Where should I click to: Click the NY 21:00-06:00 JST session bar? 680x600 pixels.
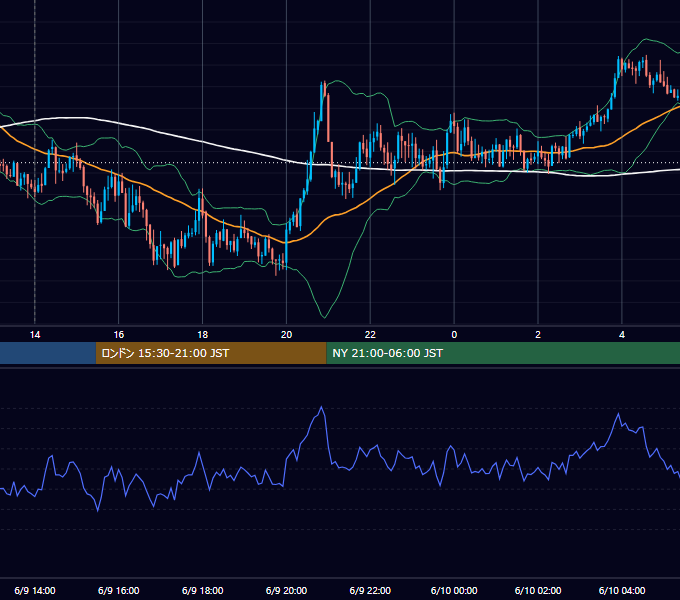point(503,353)
